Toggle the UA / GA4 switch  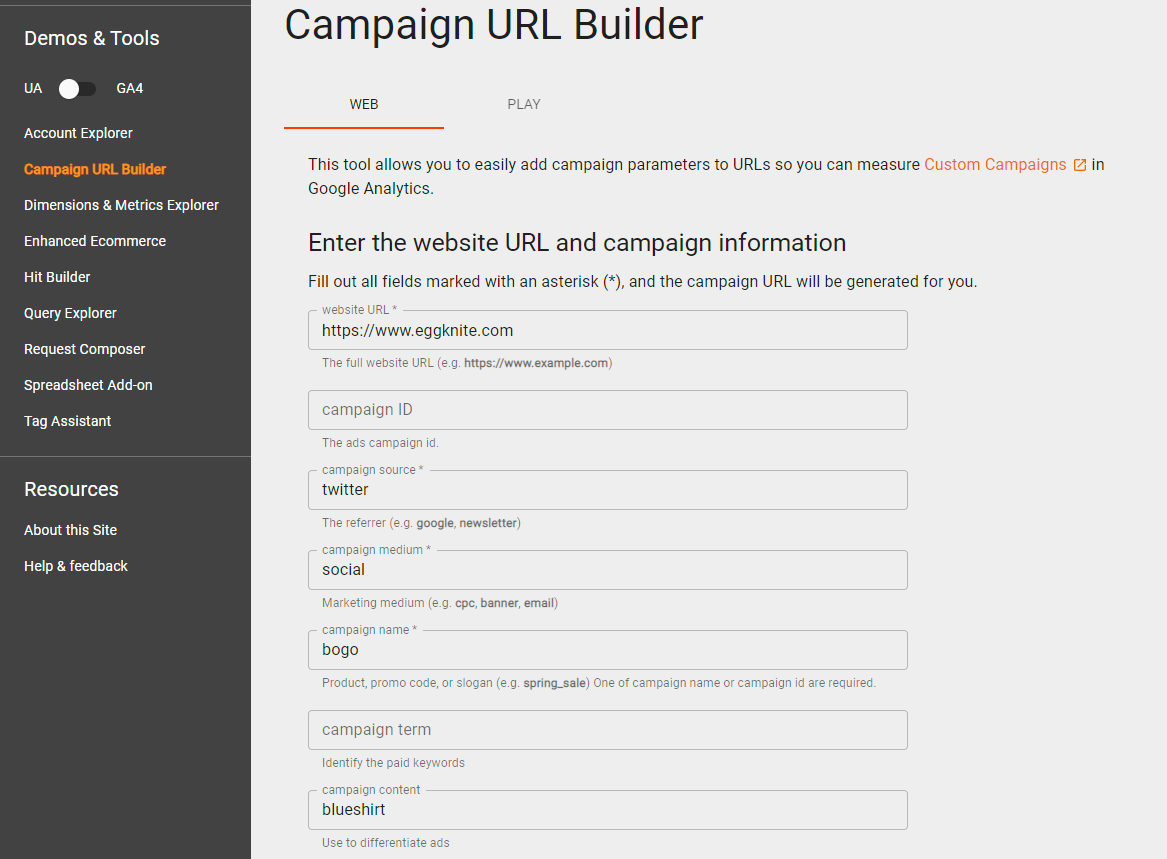(x=77, y=89)
